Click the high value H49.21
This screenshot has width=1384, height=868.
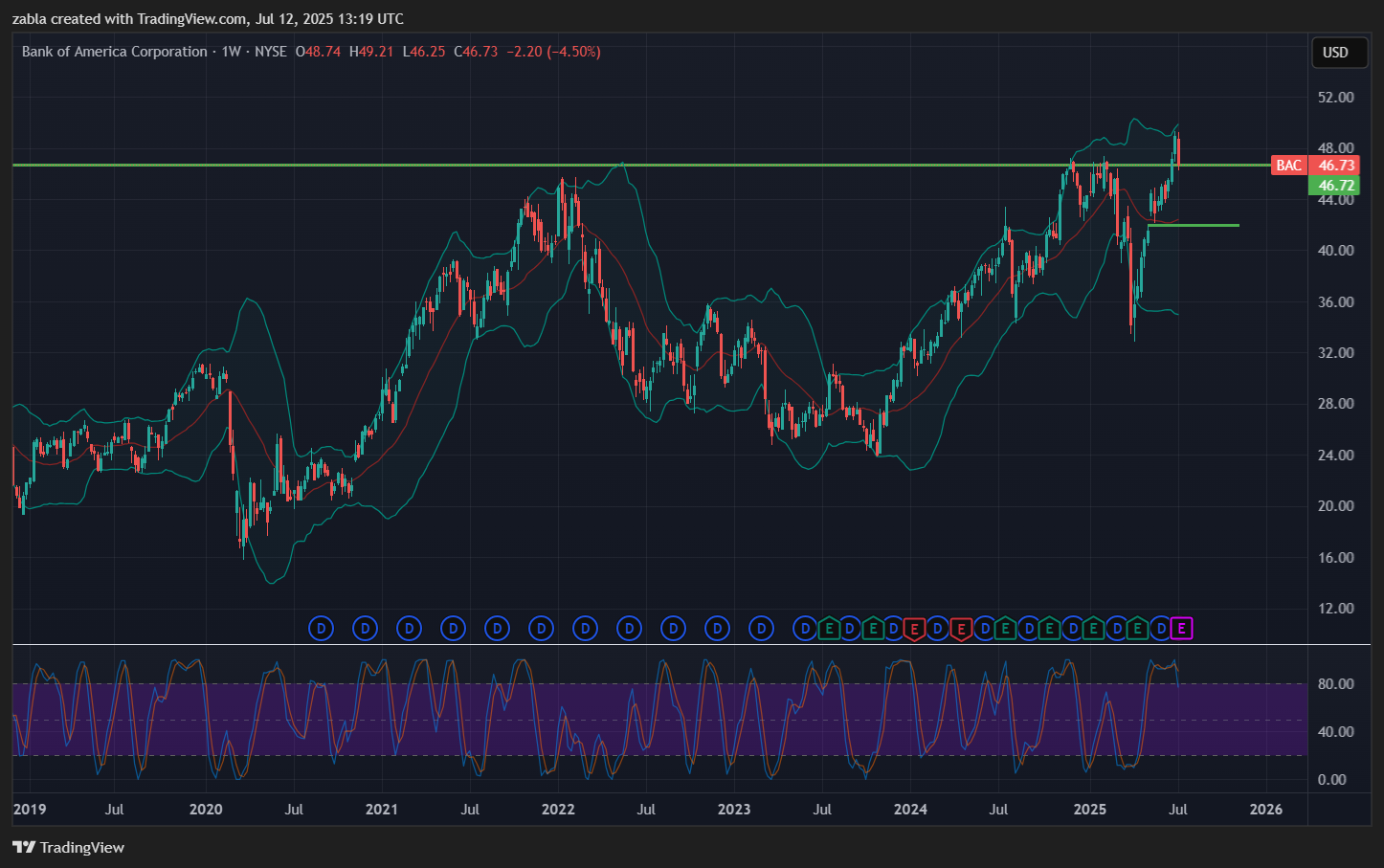(x=371, y=52)
